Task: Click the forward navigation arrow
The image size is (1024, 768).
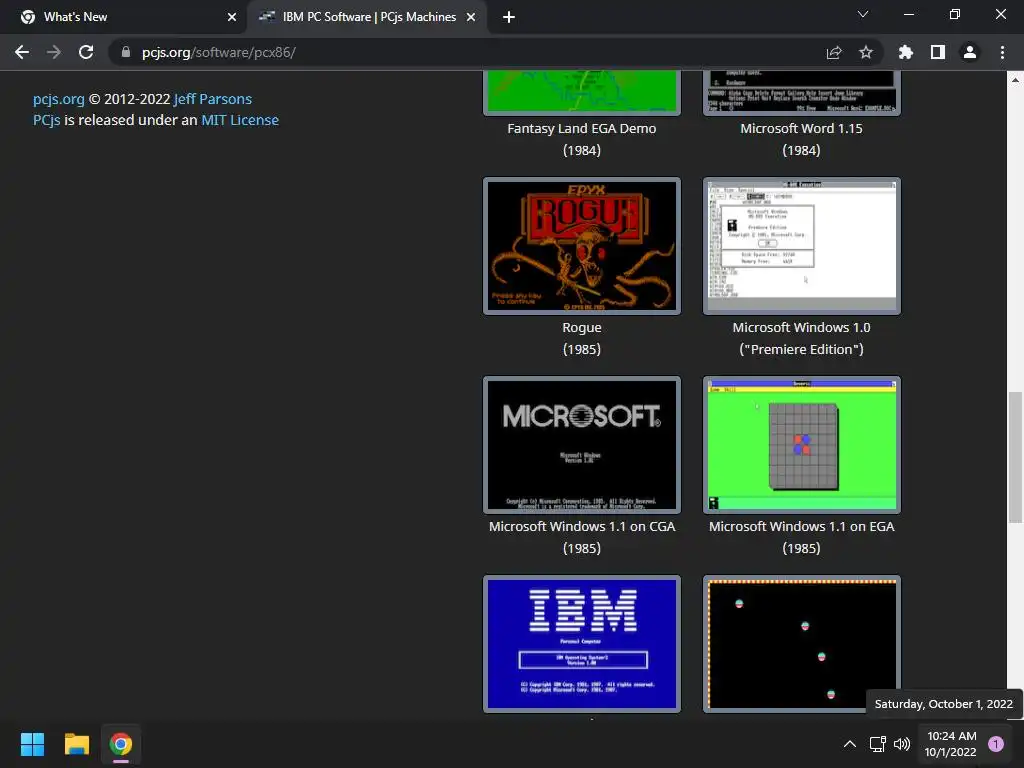Action: tap(54, 52)
